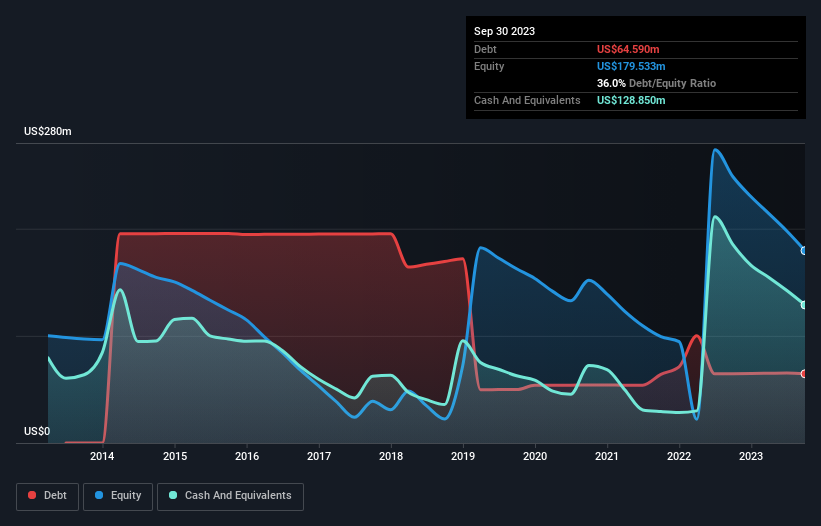Click the 2016 x-axis label

pos(247,456)
